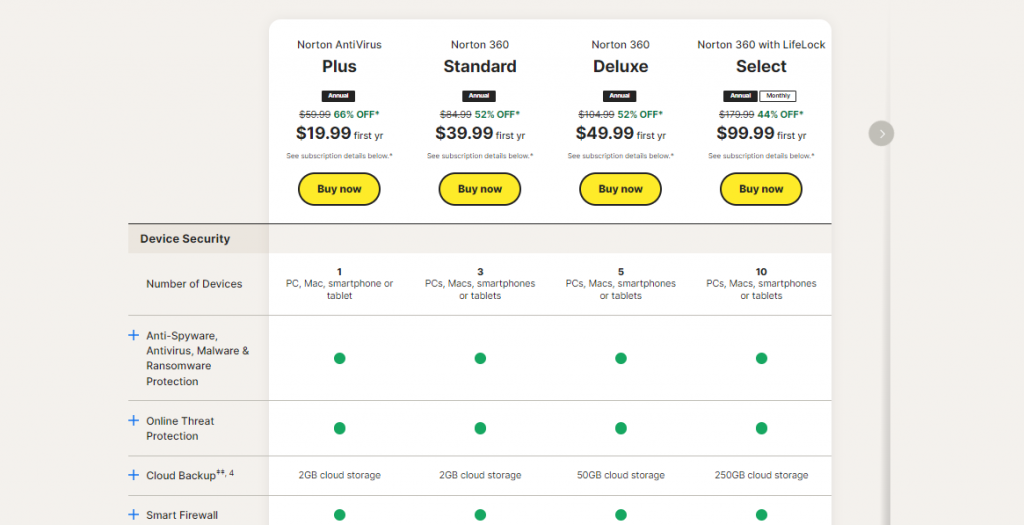Click subscription details text under Deluxe price
Viewport: 1024px width, 525px height.
click(x=620, y=156)
